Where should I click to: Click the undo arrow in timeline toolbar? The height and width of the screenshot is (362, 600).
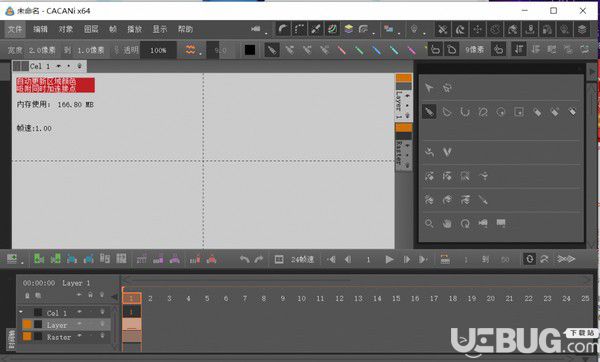245,259
